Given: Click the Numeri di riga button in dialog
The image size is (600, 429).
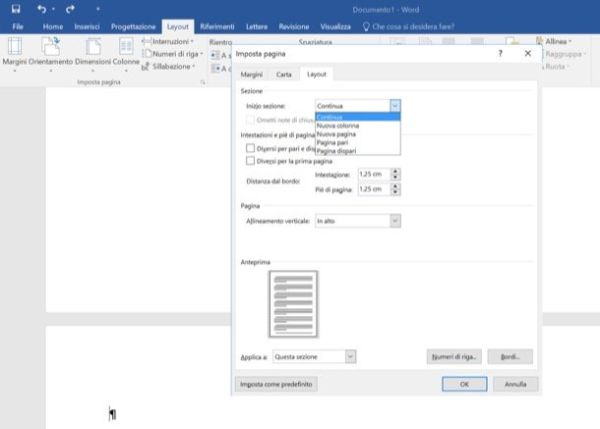Looking at the screenshot, I should tap(454, 357).
